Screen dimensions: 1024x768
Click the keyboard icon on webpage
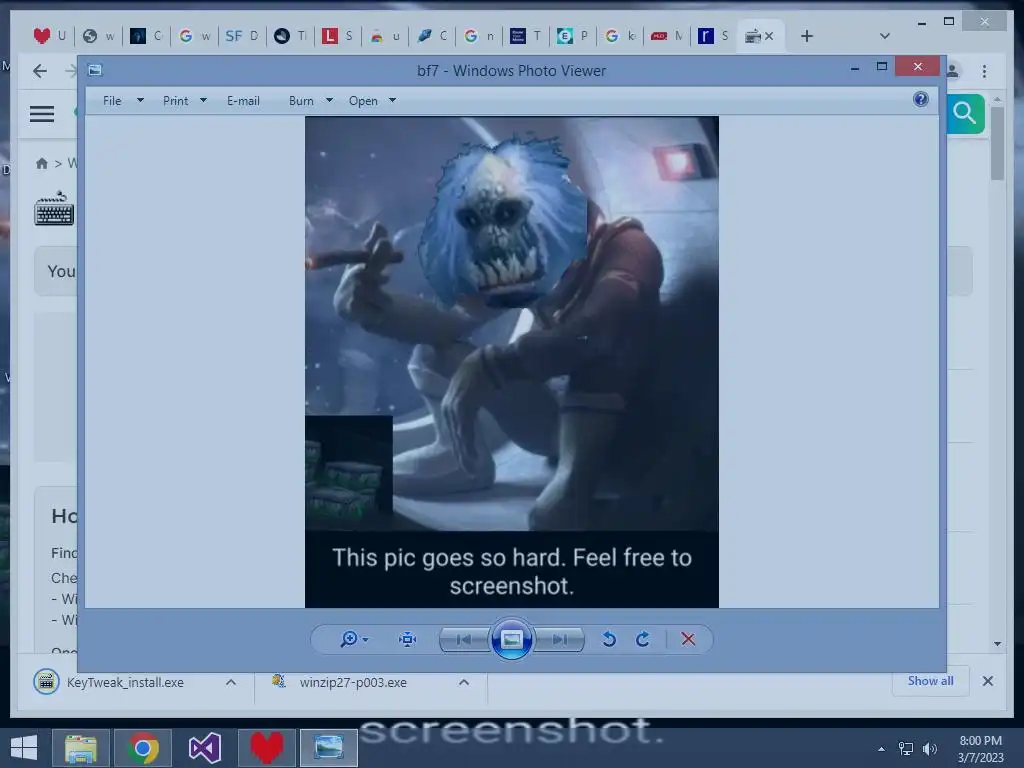point(54,209)
